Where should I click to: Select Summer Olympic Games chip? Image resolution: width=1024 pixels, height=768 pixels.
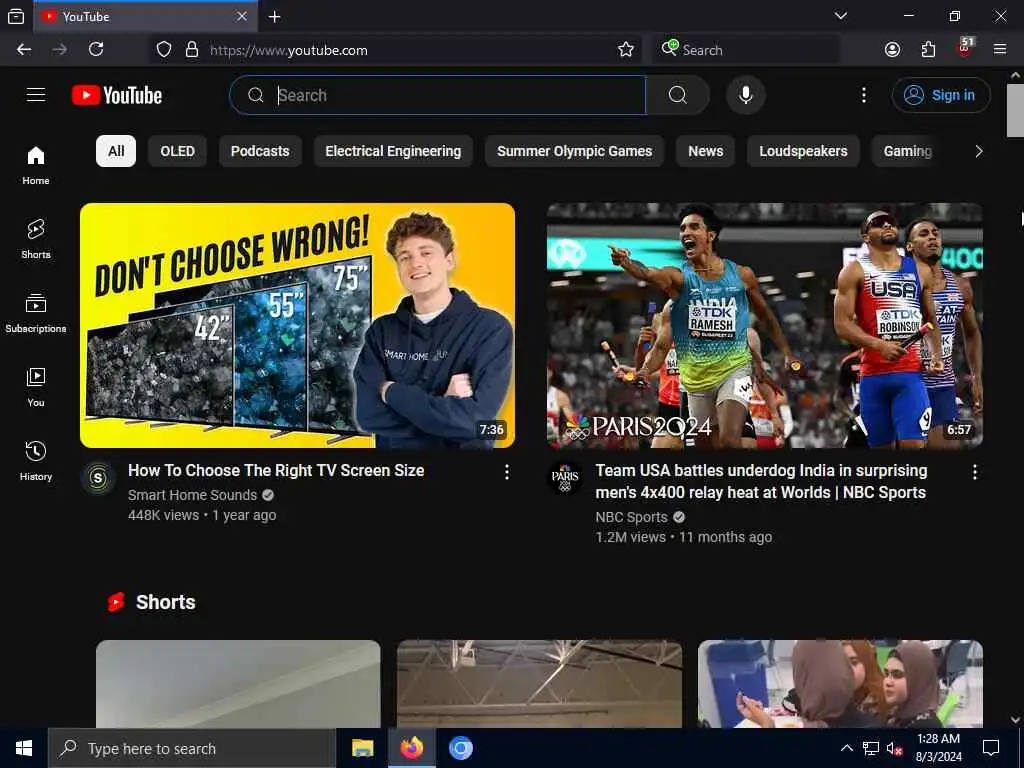click(574, 151)
